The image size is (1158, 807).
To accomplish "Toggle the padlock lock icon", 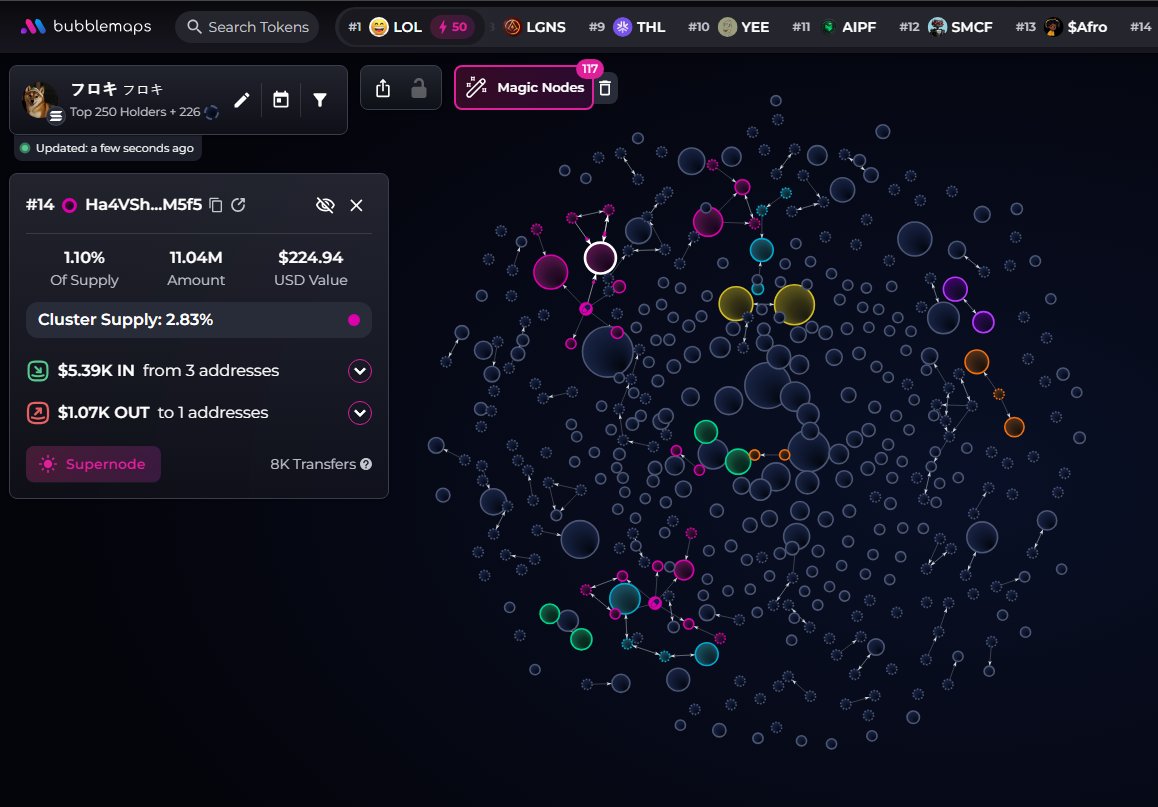I will coord(419,89).
